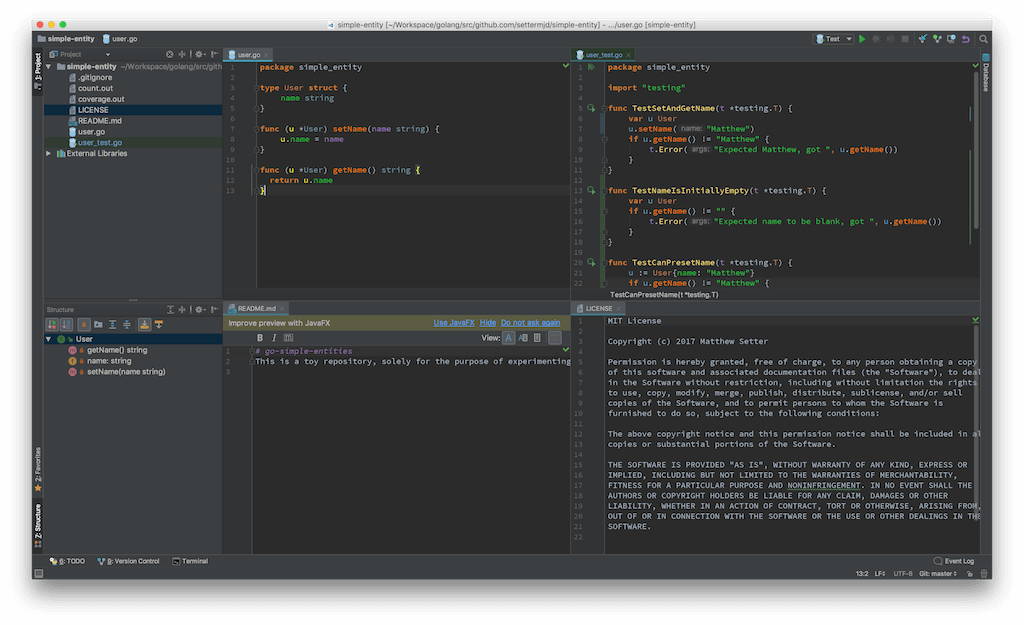This screenshot has width=1024, height=625.
Task: Switch to the LICENSE tab
Action: click(598, 308)
